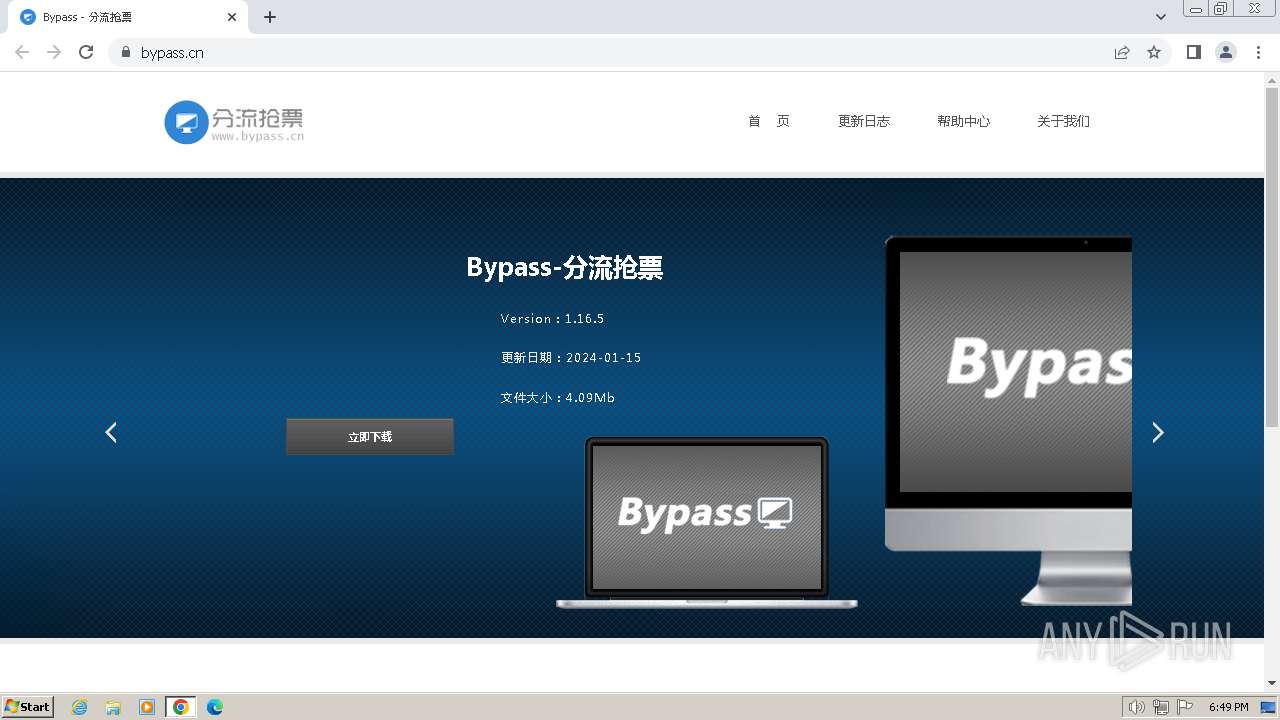Viewport: 1280px width, 720px height.
Task: Click the 更新日期 2024-01-15 text
Action: pos(571,358)
